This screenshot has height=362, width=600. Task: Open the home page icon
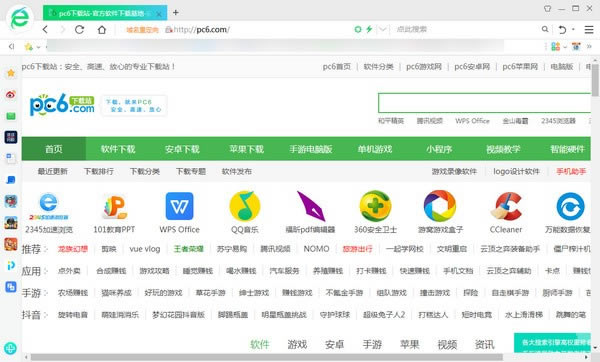pos(102,29)
